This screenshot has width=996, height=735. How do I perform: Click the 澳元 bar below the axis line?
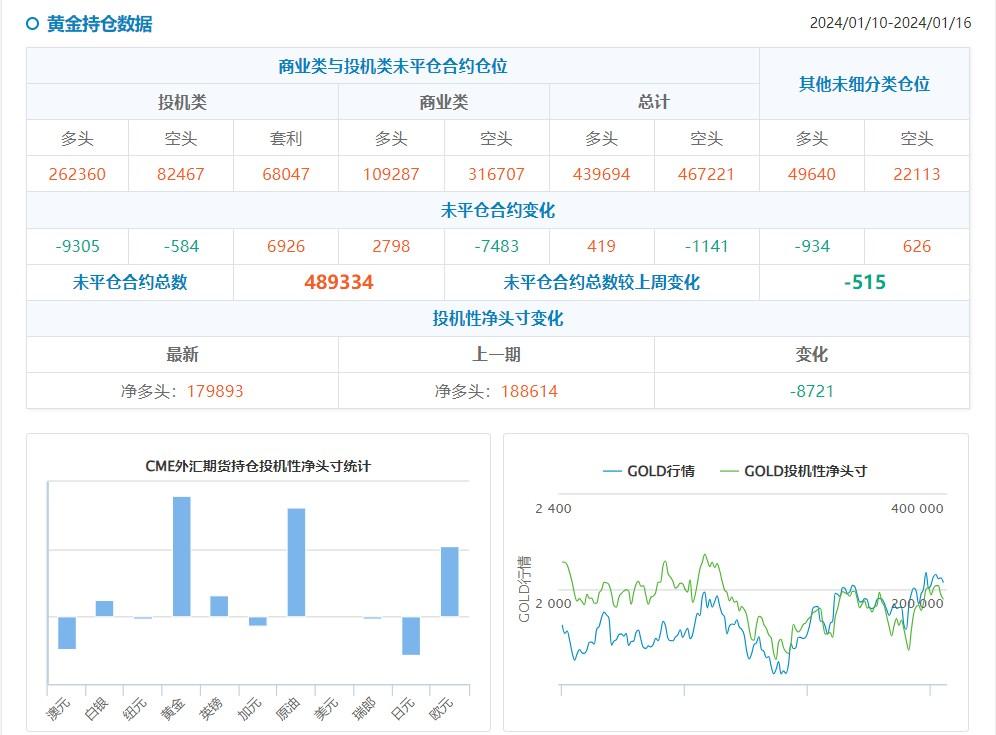point(66,633)
